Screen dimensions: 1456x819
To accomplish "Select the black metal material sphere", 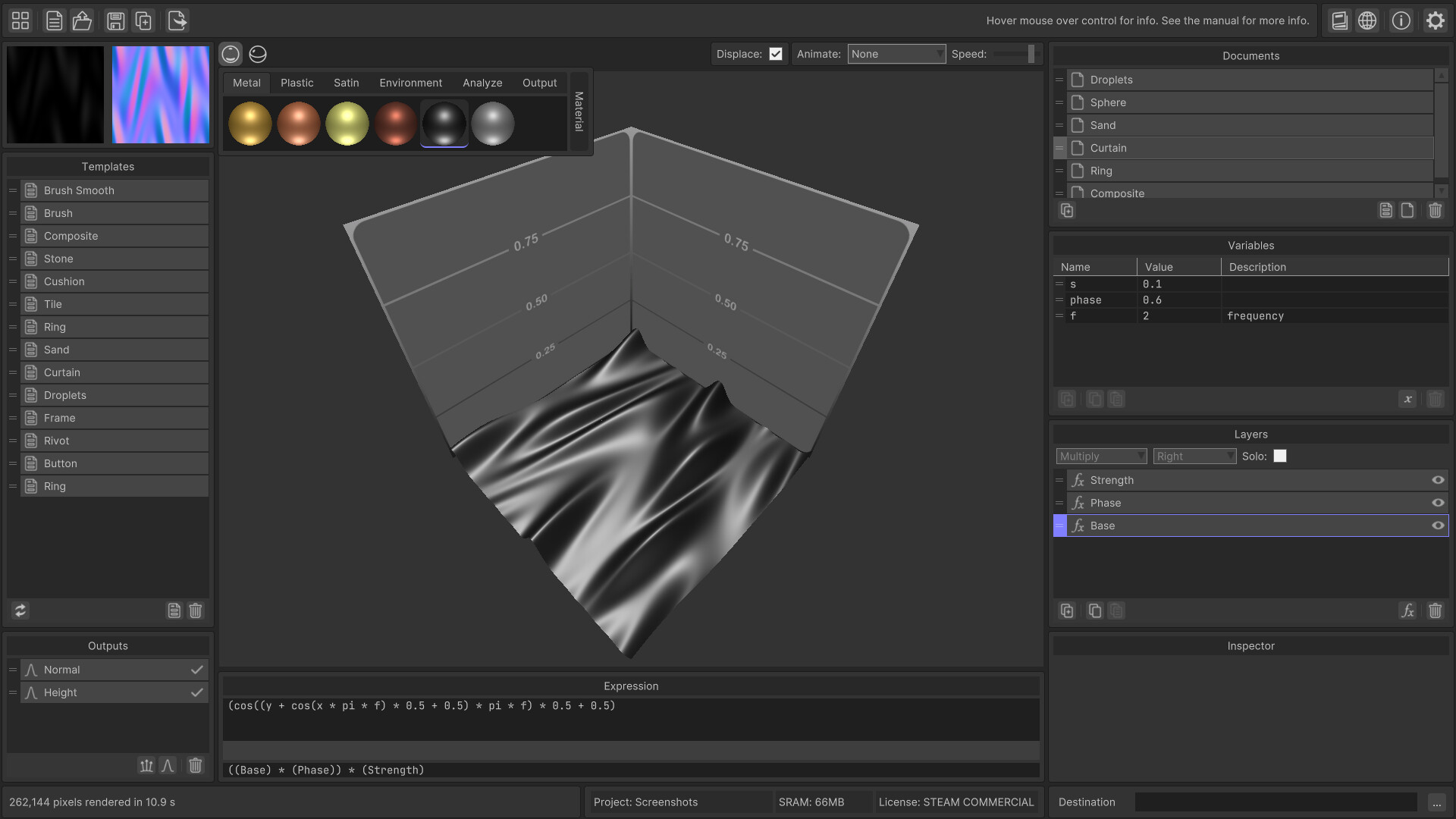I will click(x=444, y=123).
